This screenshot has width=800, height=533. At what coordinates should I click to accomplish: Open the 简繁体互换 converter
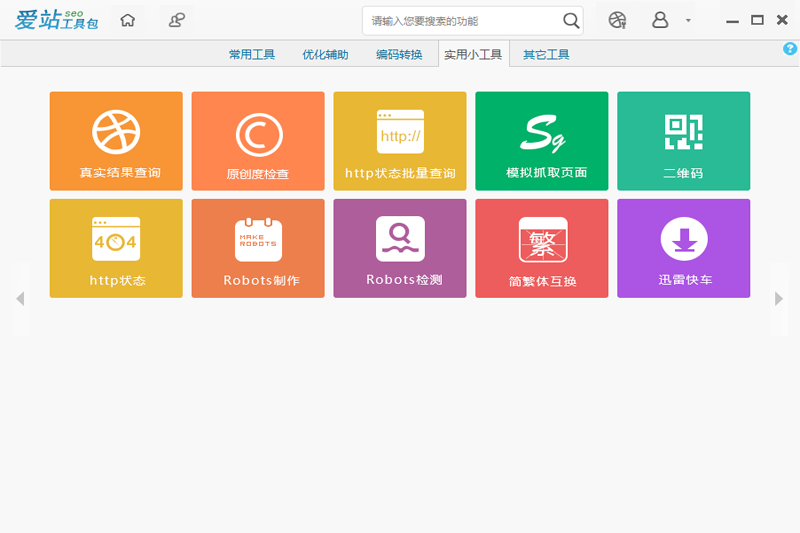pos(542,248)
